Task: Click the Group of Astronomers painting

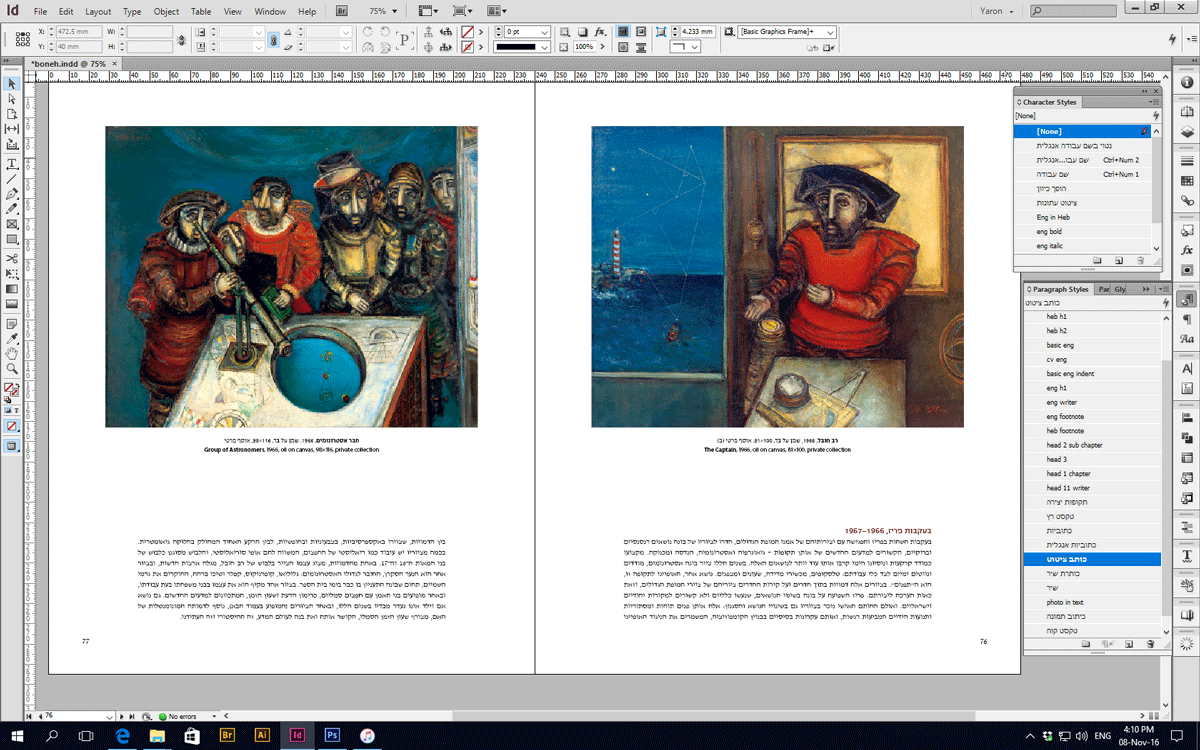Action: pos(291,277)
